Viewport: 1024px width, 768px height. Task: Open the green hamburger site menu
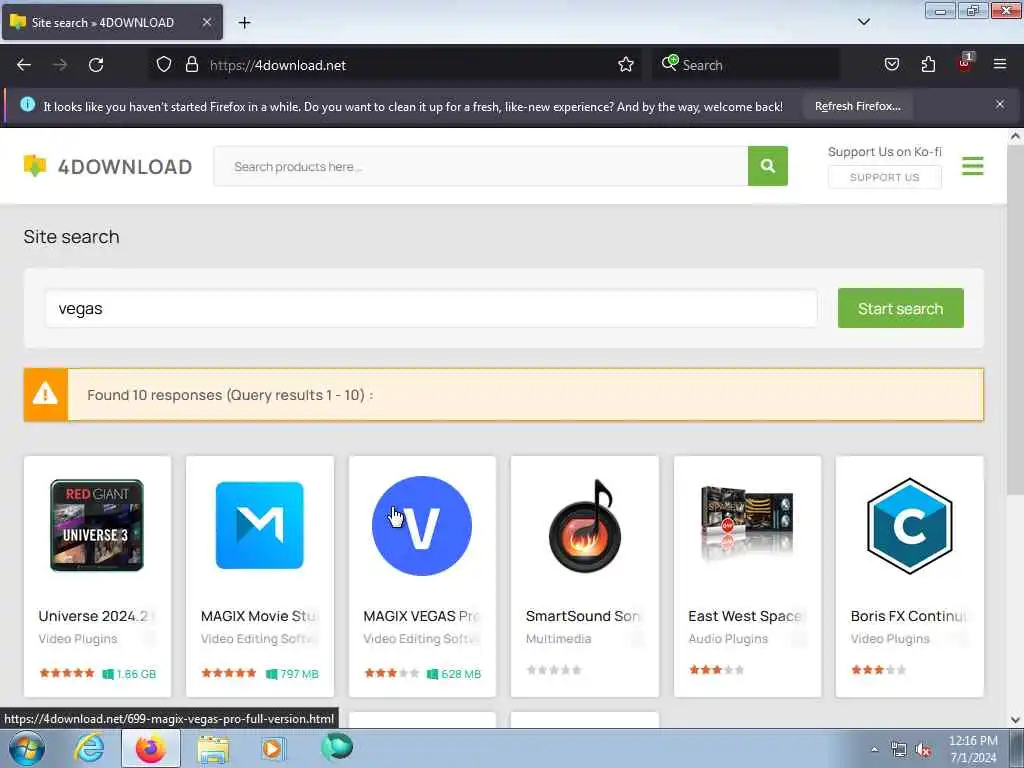(x=972, y=166)
